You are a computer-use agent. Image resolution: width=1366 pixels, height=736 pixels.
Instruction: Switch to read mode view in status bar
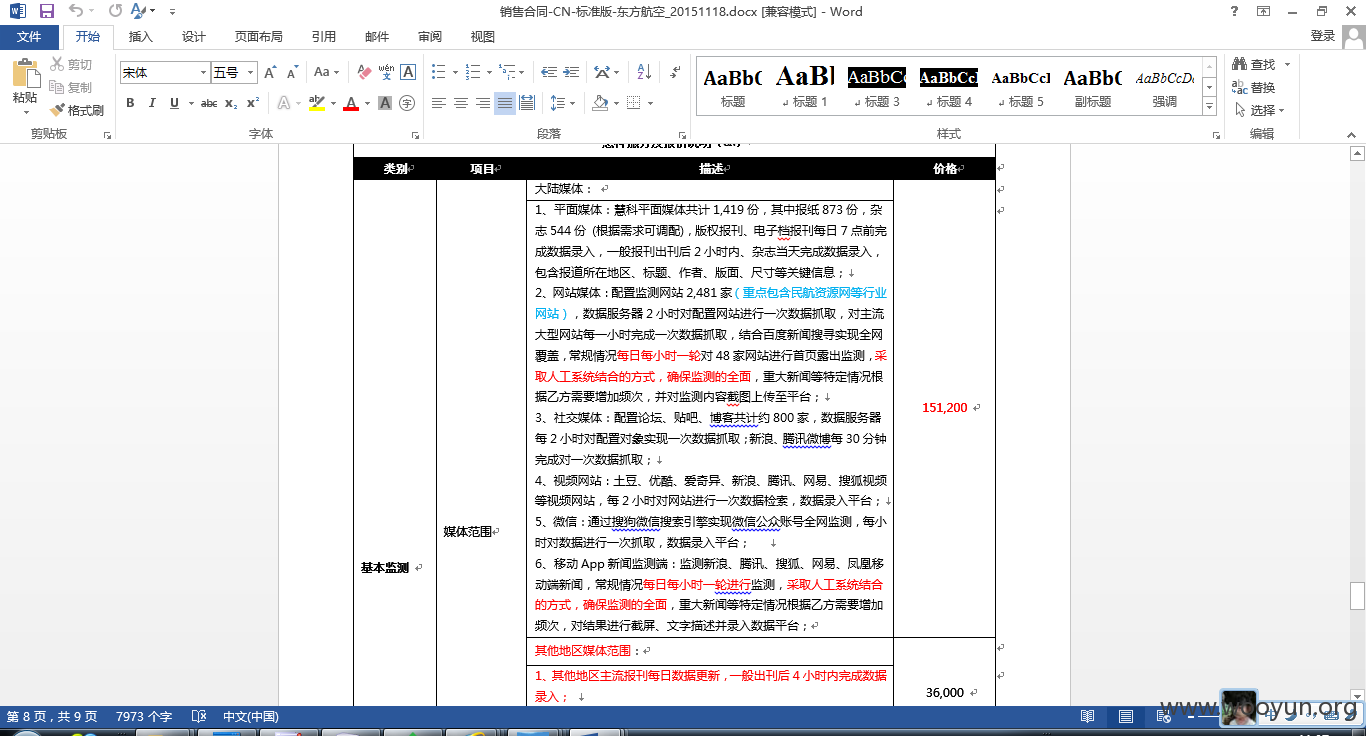[x=1088, y=716]
